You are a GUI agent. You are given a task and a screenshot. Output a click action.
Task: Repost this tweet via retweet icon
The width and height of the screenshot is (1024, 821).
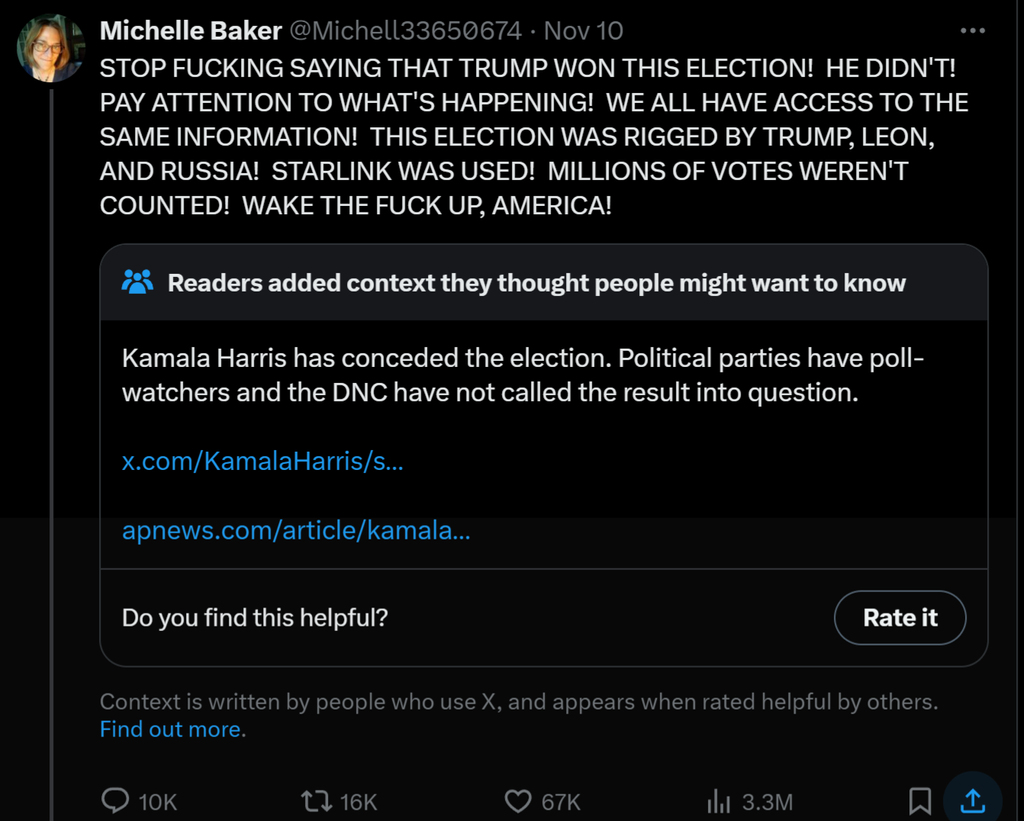click(314, 801)
